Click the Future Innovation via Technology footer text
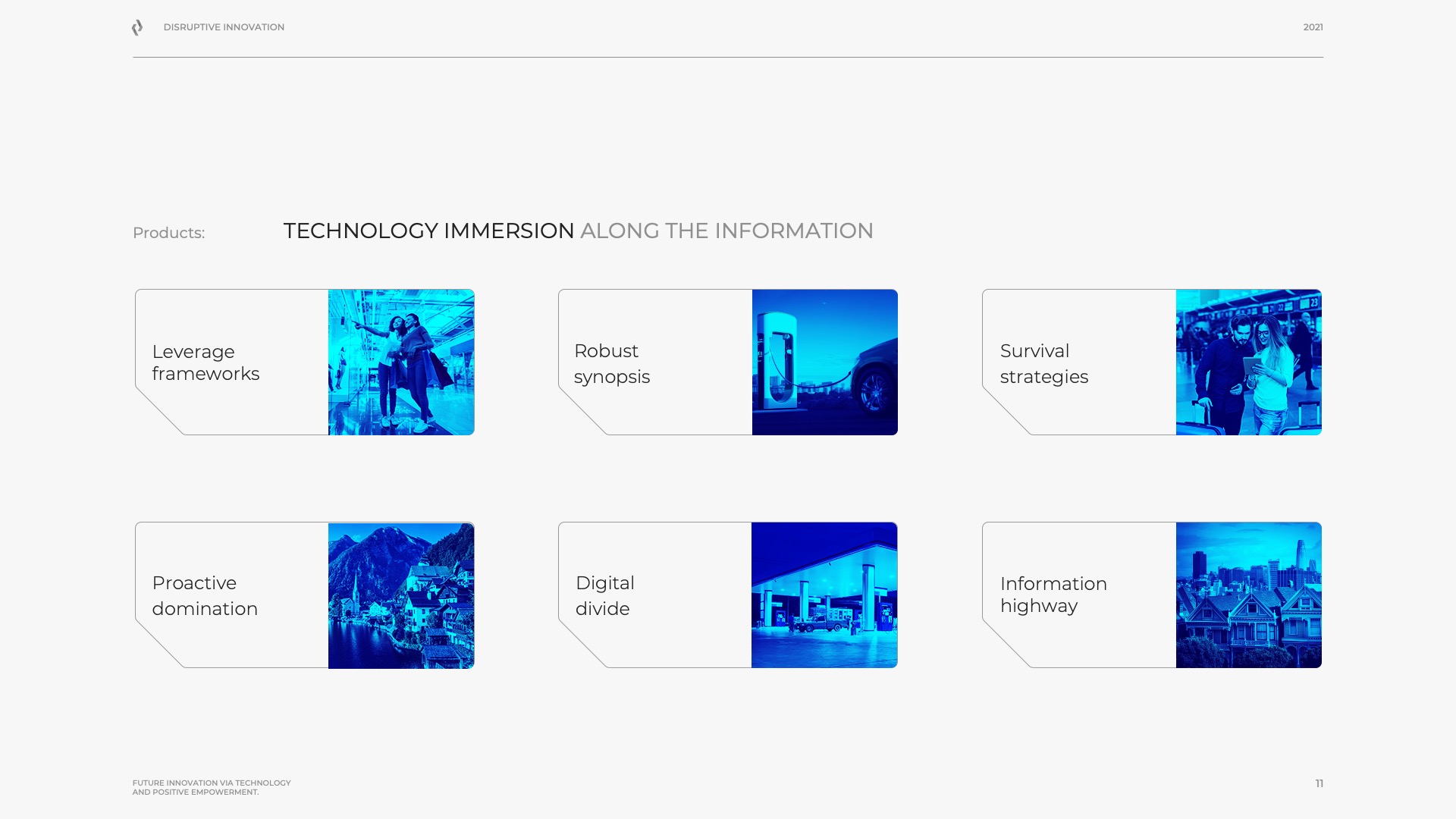Image resolution: width=1456 pixels, height=819 pixels. click(212, 787)
